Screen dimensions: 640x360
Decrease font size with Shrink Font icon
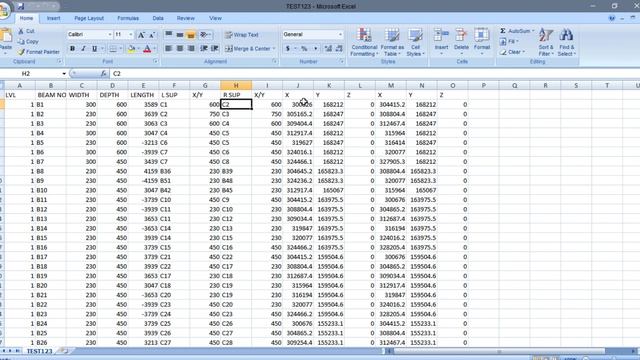coord(152,35)
